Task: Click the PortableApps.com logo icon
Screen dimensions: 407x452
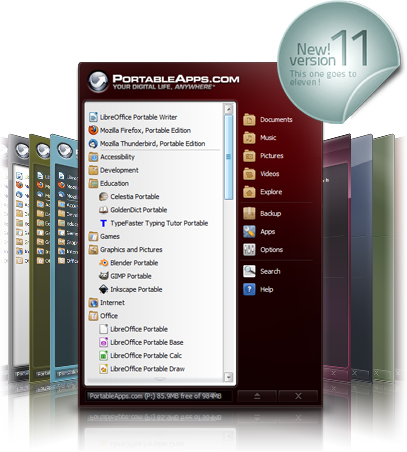Action: pyautogui.click(x=98, y=81)
